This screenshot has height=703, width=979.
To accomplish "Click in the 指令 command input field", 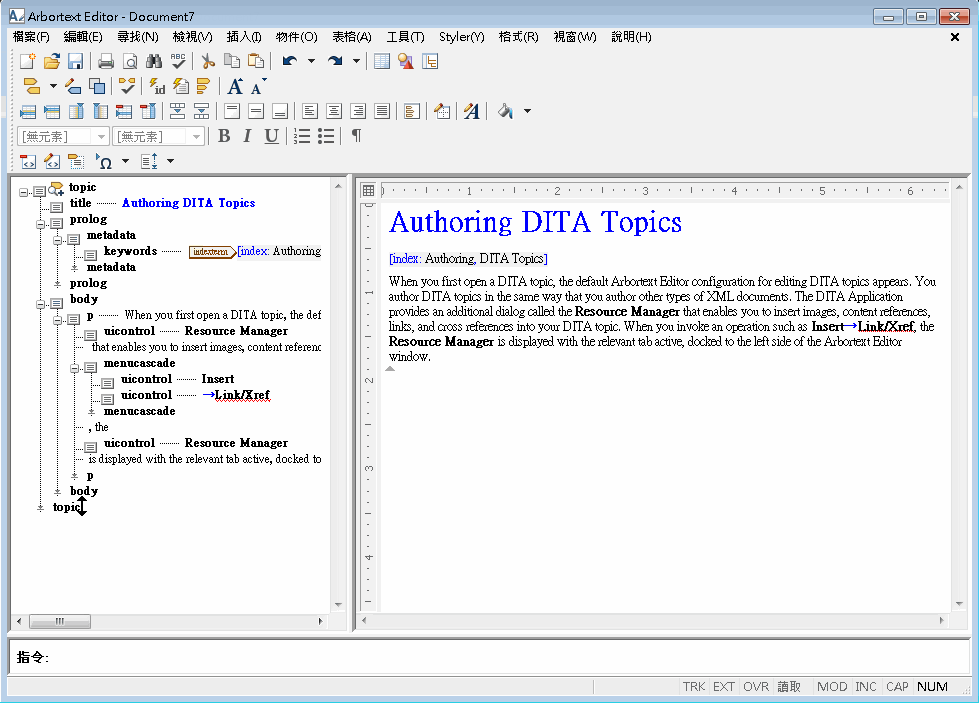I will 490,657.
